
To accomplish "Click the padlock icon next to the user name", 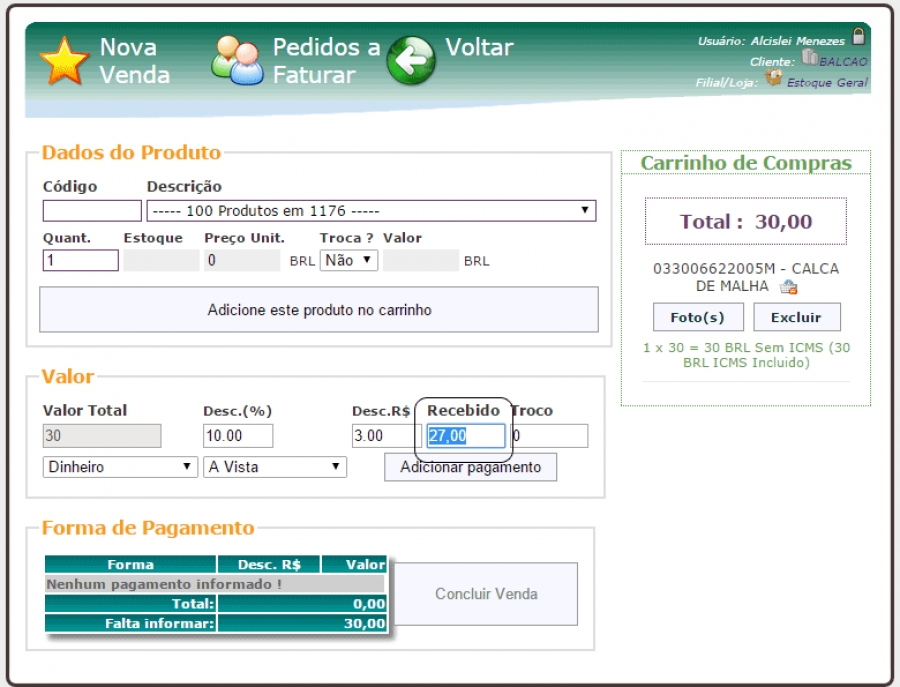I will [858, 37].
